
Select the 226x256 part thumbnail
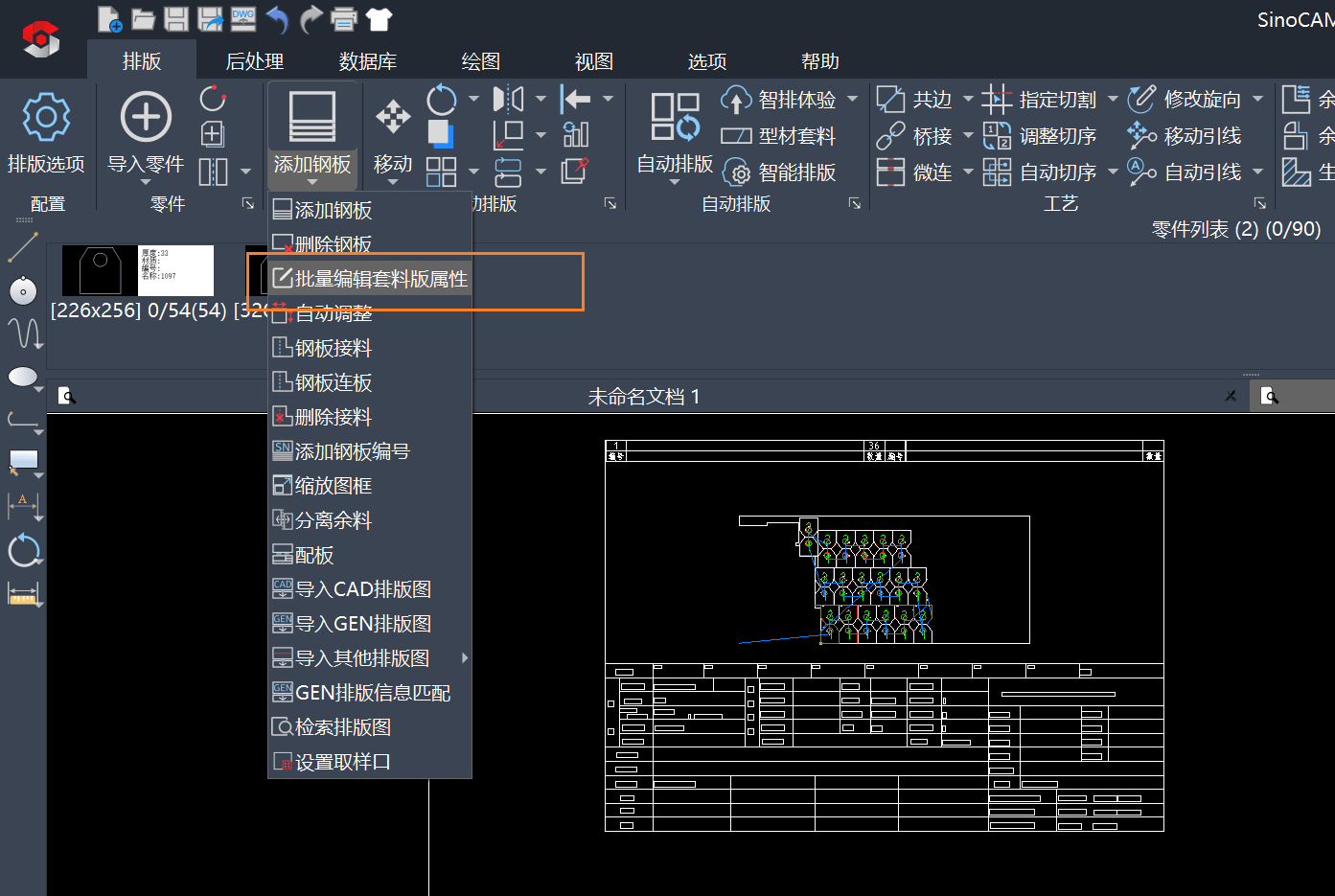click(x=137, y=270)
